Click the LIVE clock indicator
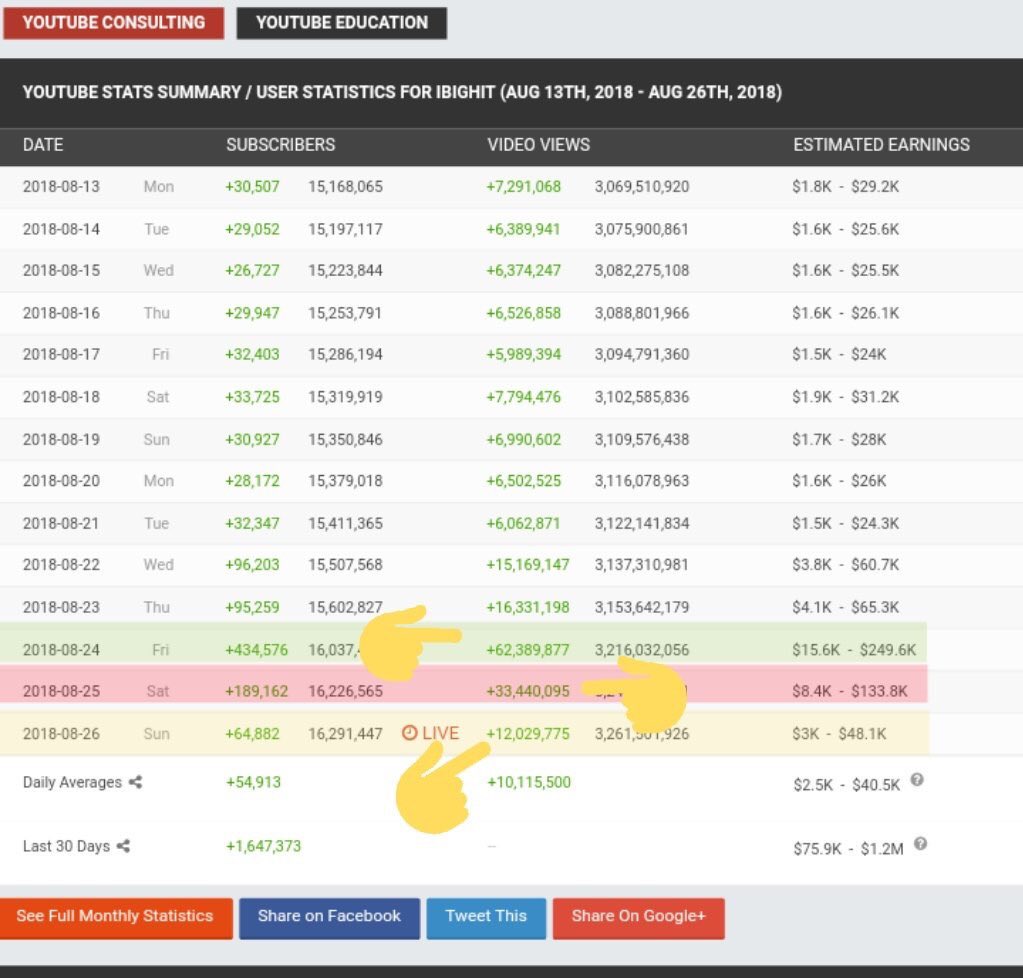 click(x=430, y=733)
